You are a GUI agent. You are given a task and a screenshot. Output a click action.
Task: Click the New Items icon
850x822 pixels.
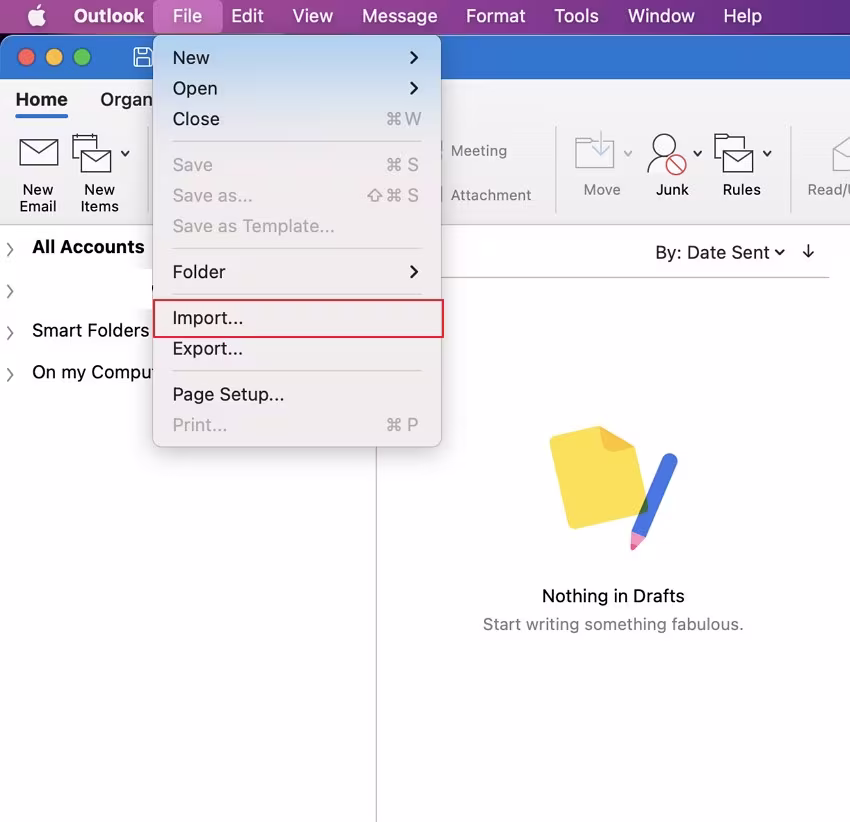(x=92, y=153)
